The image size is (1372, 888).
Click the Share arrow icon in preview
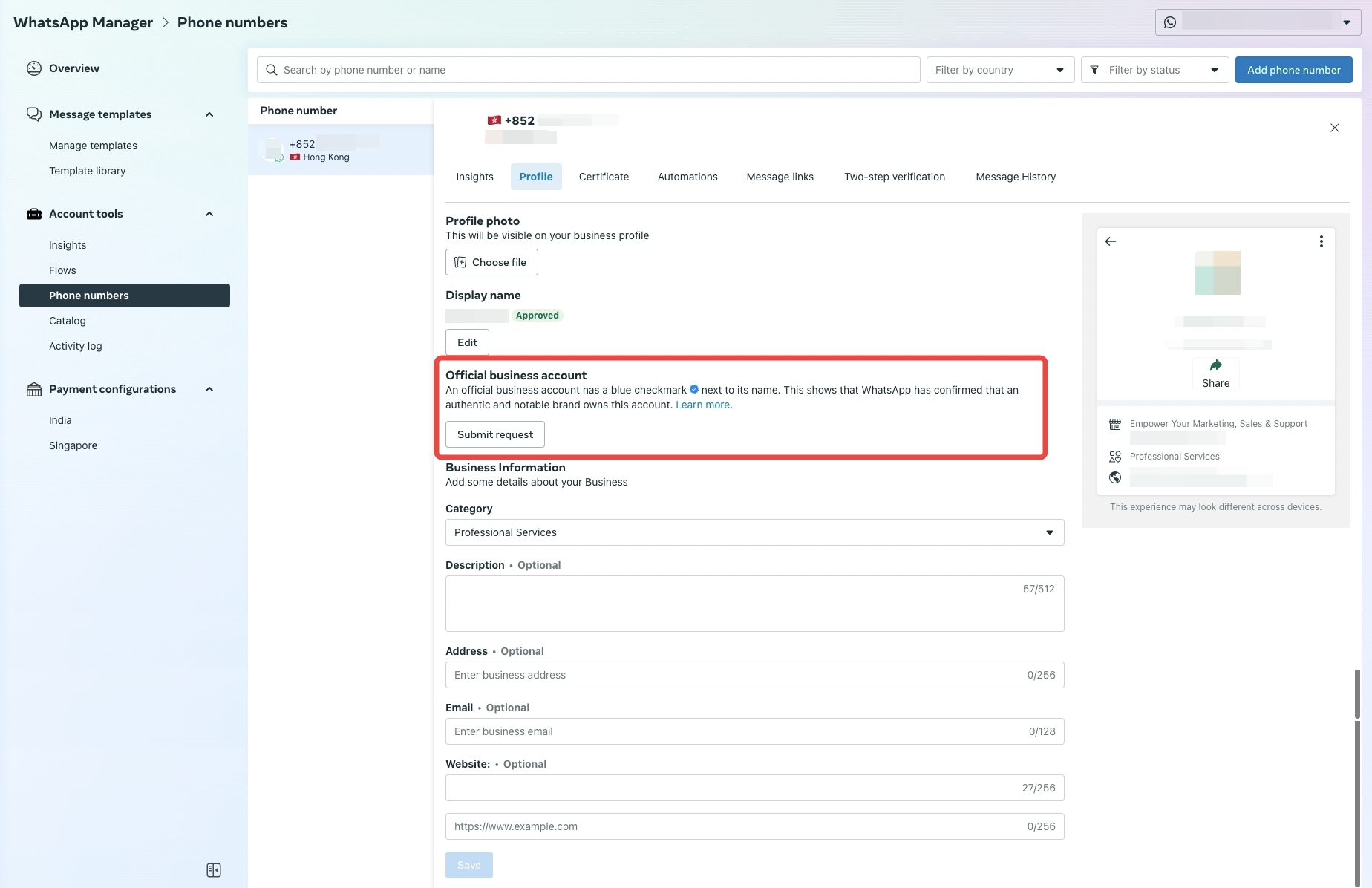pyautogui.click(x=1216, y=365)
